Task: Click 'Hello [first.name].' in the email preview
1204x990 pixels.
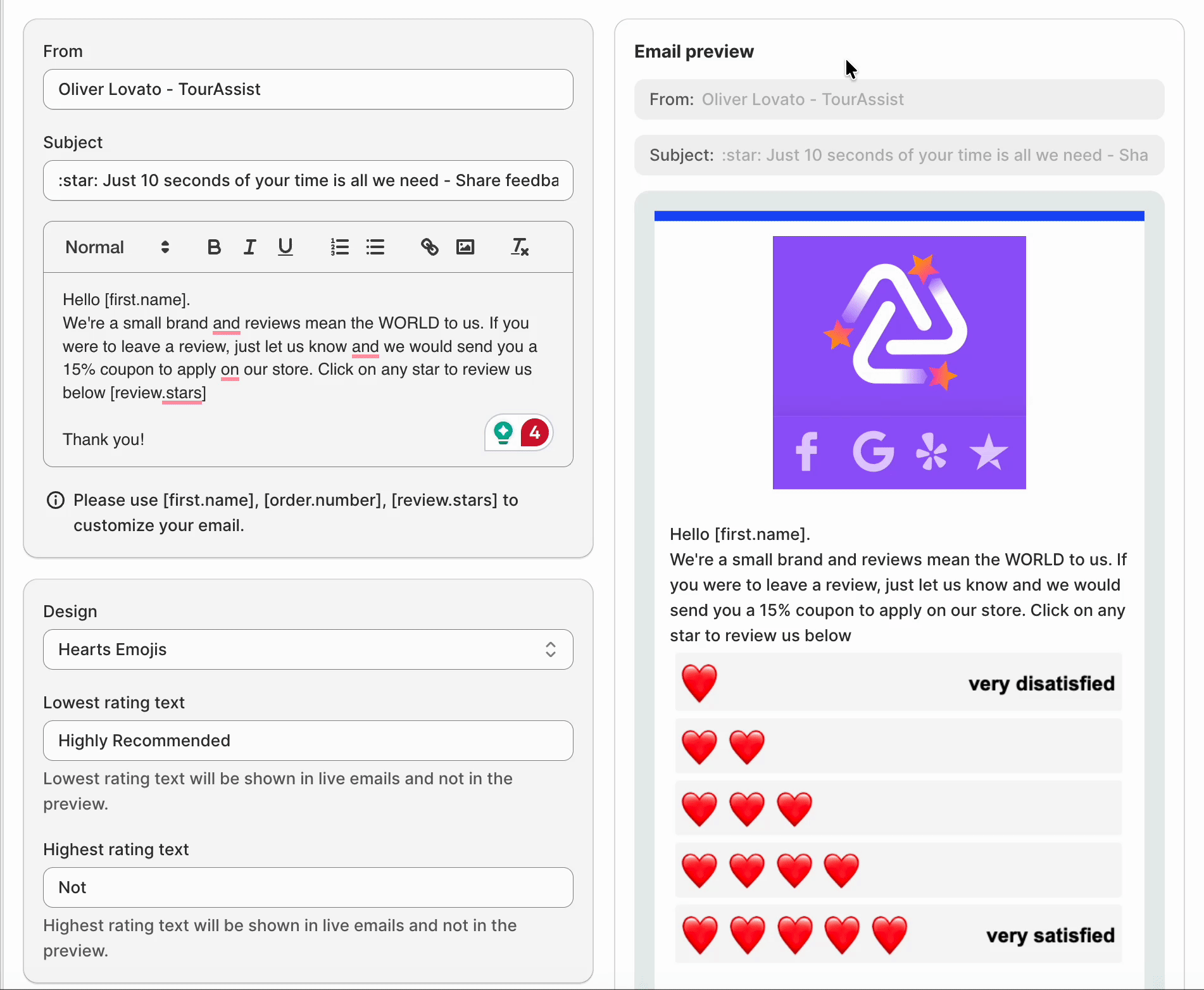Action: (x=740, y=534)
